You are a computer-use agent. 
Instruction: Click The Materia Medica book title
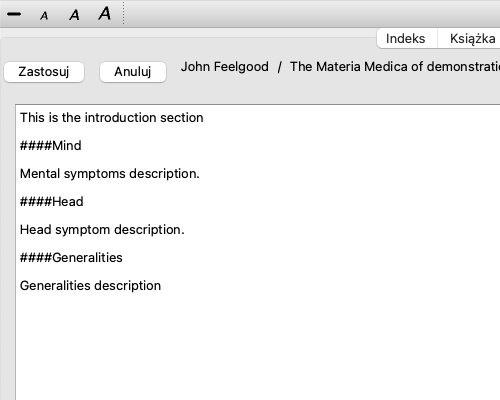pyautogui.click(x=395, y=67)
